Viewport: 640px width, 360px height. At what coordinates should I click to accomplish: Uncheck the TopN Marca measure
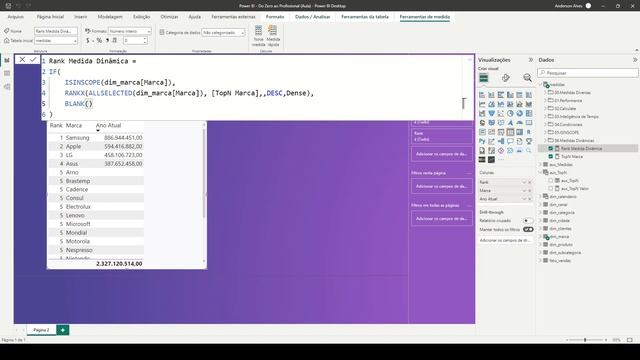click(x=551, y=156)
